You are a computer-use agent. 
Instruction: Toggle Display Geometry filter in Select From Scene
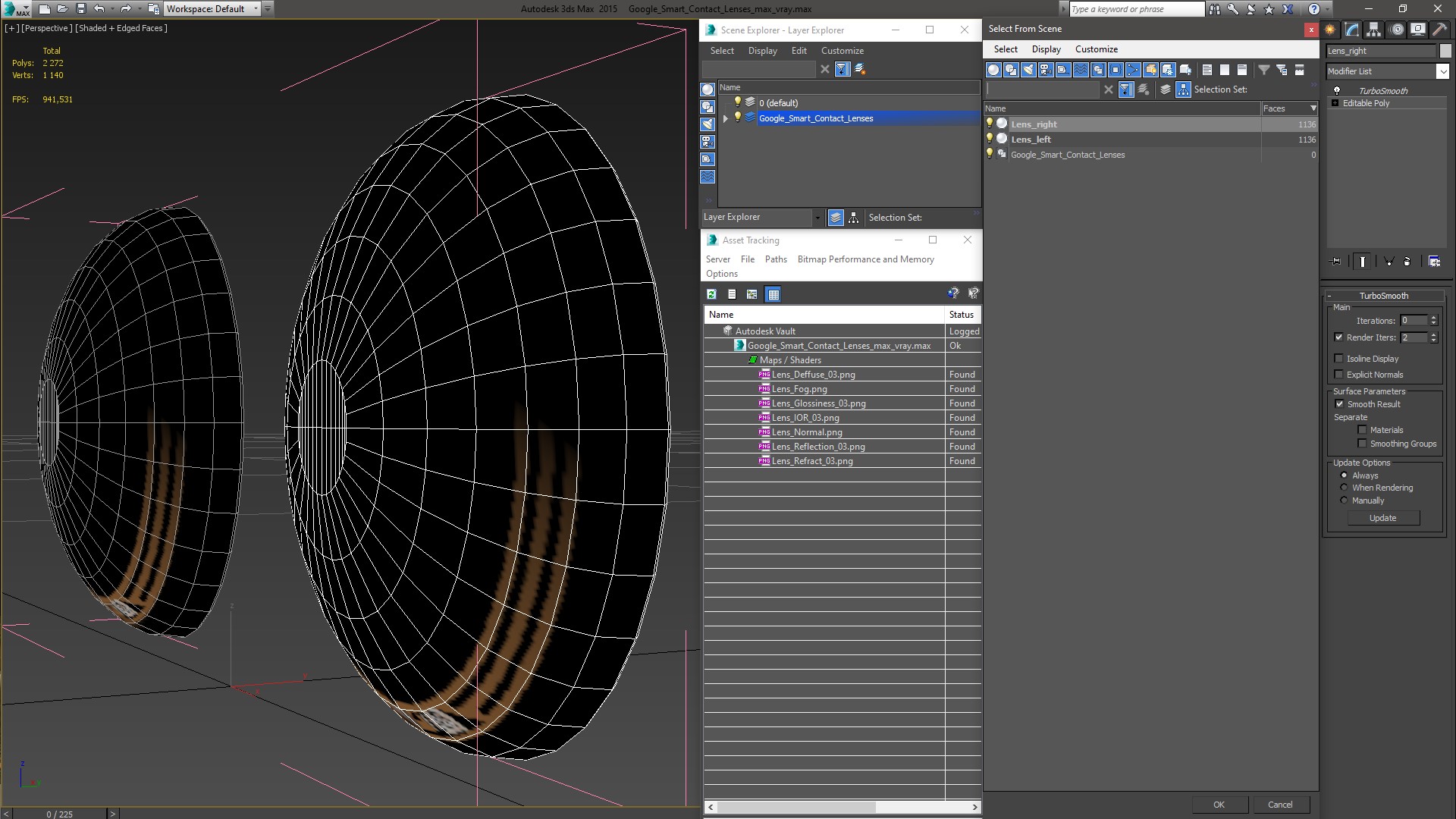click(993, 70)
